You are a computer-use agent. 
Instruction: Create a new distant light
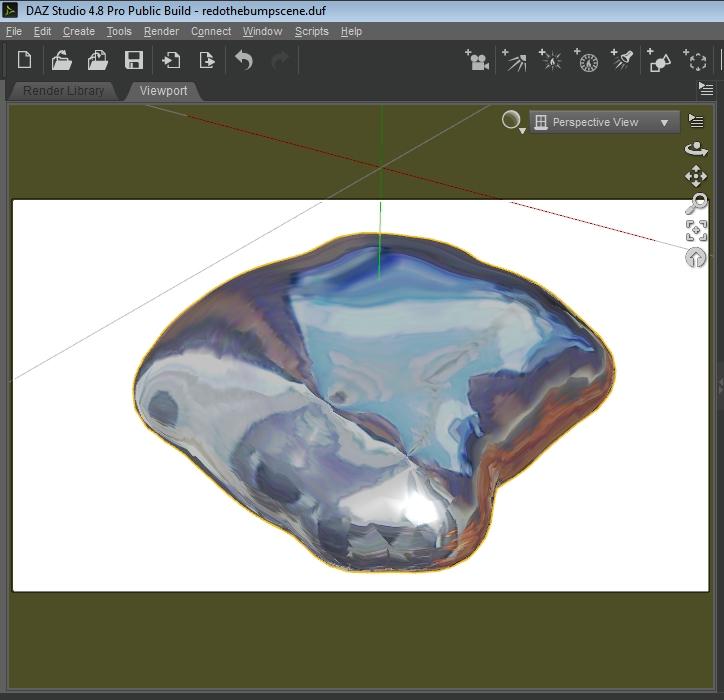click(514, 60)
